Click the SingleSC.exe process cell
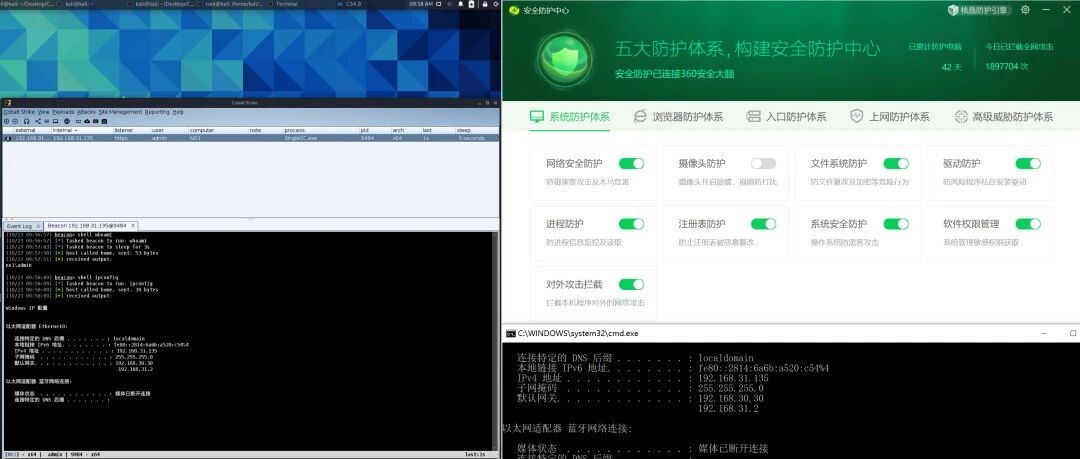Screen dimensions: 1080x459 pyautogui.click(x=301, y=139)
